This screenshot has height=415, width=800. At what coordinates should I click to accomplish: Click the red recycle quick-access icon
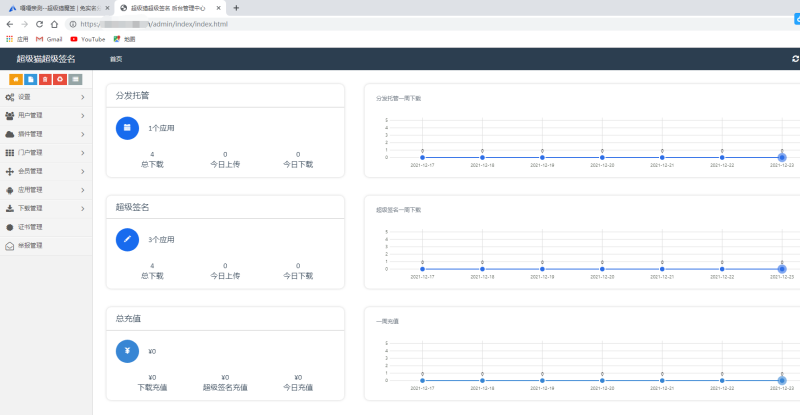coord(60,79)
